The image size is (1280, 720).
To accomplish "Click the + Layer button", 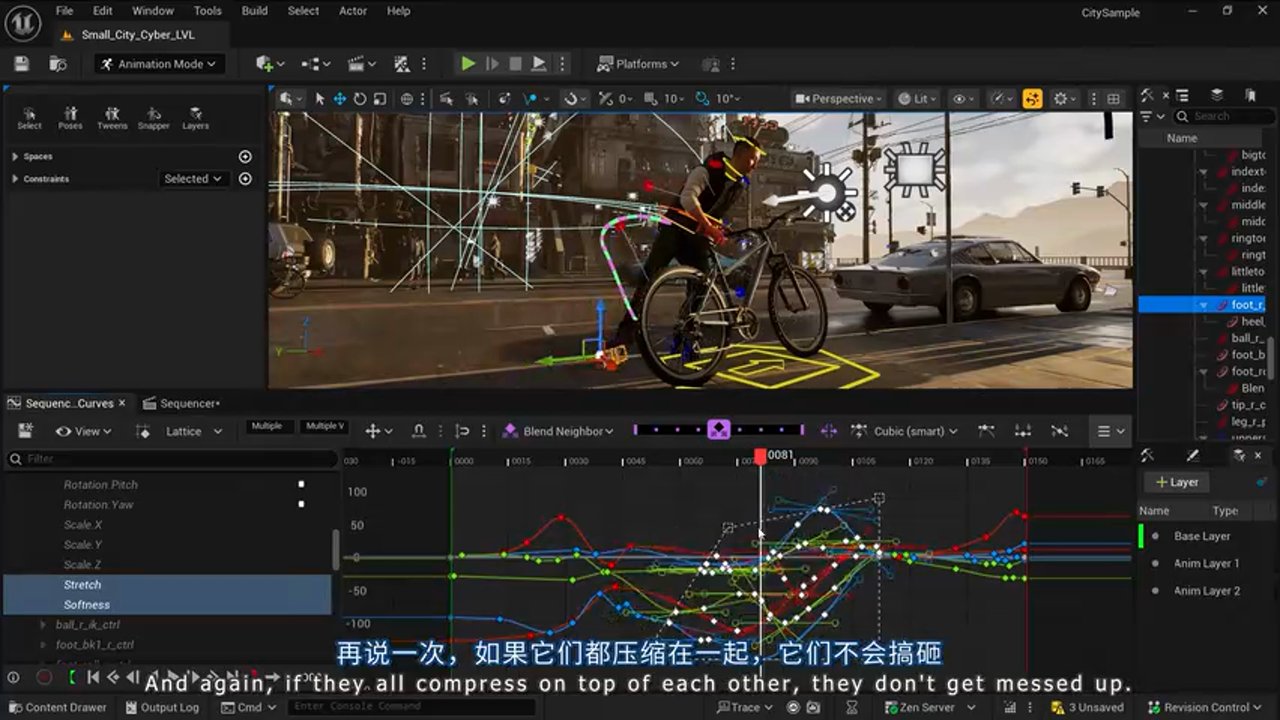I will tap(1176, 482).
